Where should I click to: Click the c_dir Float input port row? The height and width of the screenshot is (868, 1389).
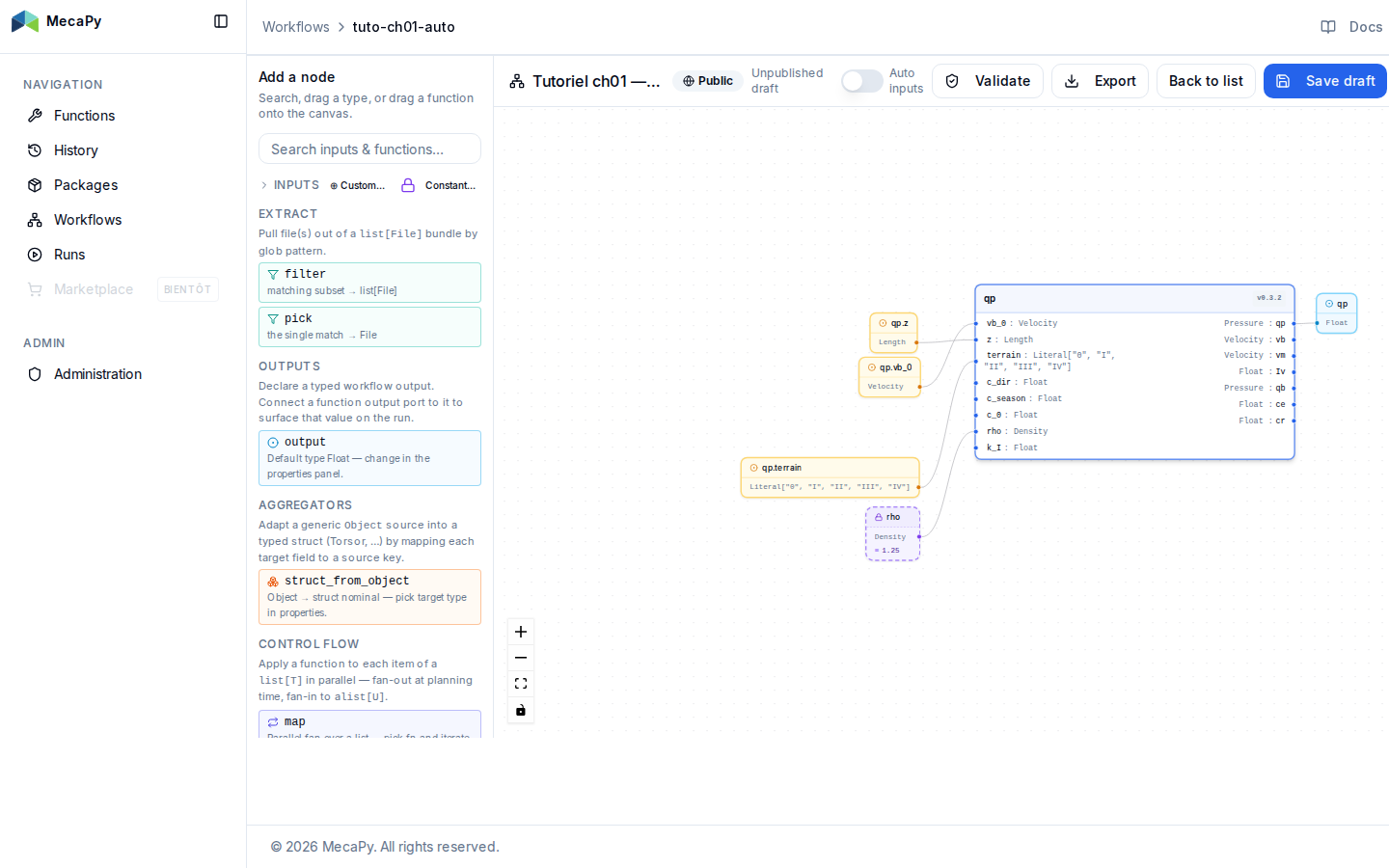(1016, 382)
